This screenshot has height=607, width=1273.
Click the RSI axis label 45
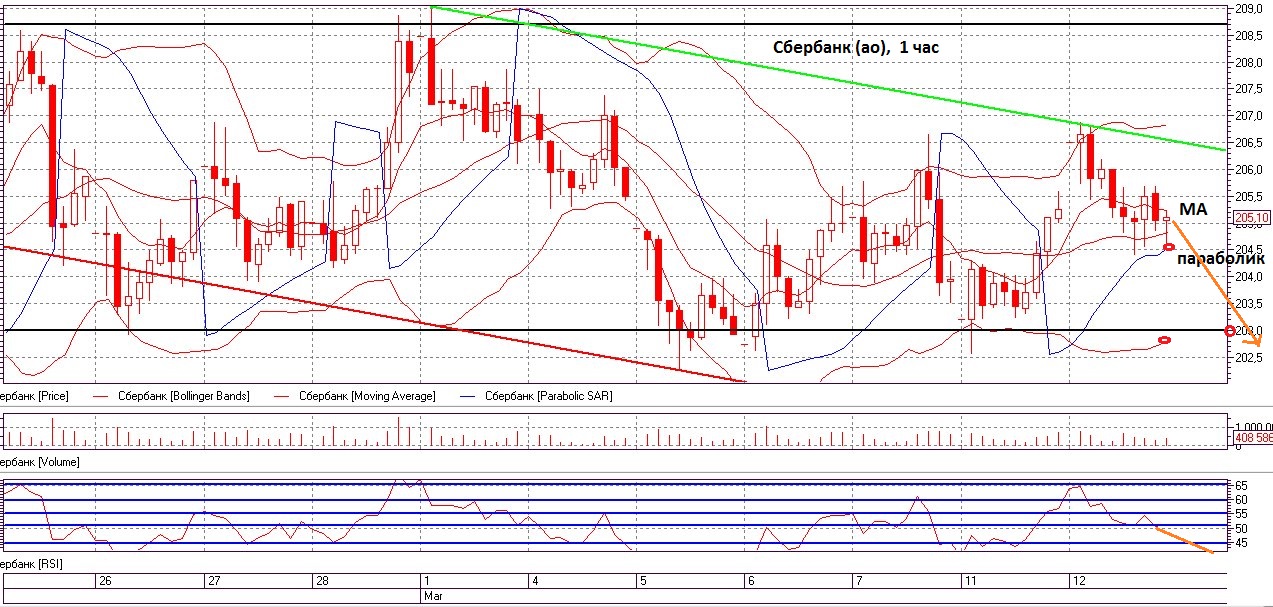(1241, 543)
